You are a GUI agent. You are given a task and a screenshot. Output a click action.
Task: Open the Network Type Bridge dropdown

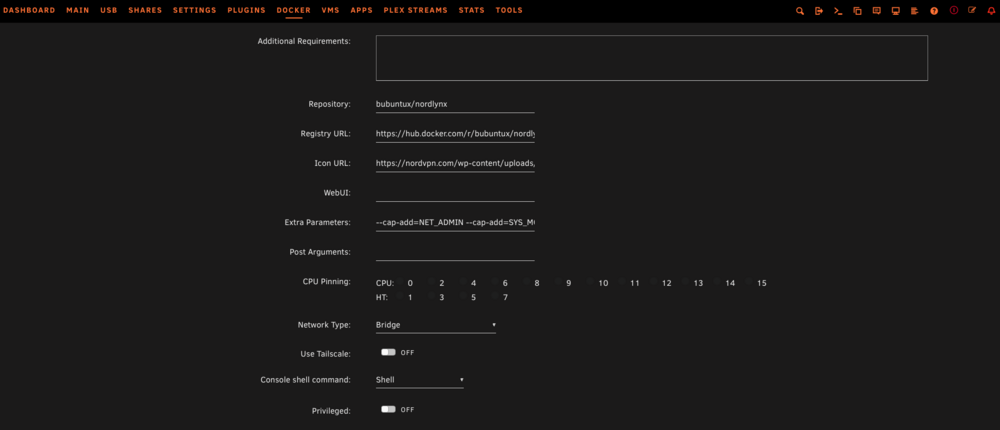(436, 325)
